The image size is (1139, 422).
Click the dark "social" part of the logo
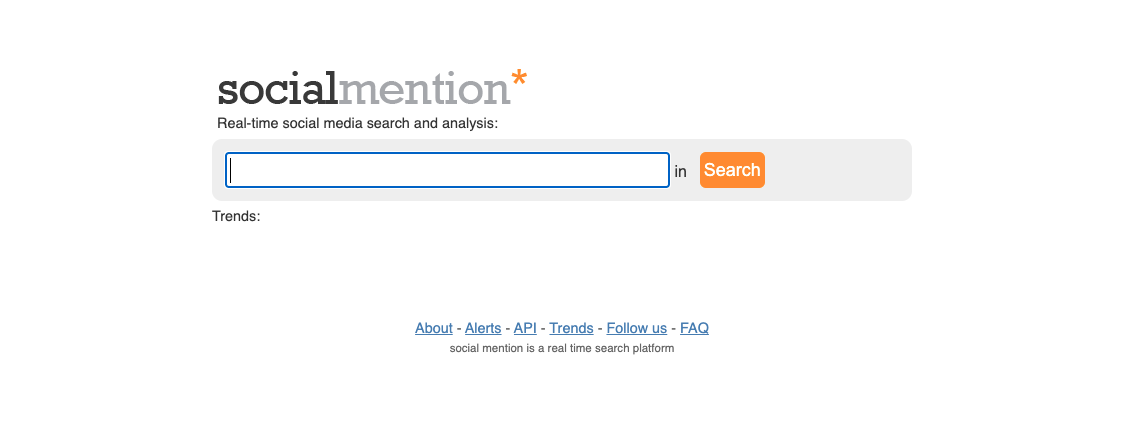point(277,89)
